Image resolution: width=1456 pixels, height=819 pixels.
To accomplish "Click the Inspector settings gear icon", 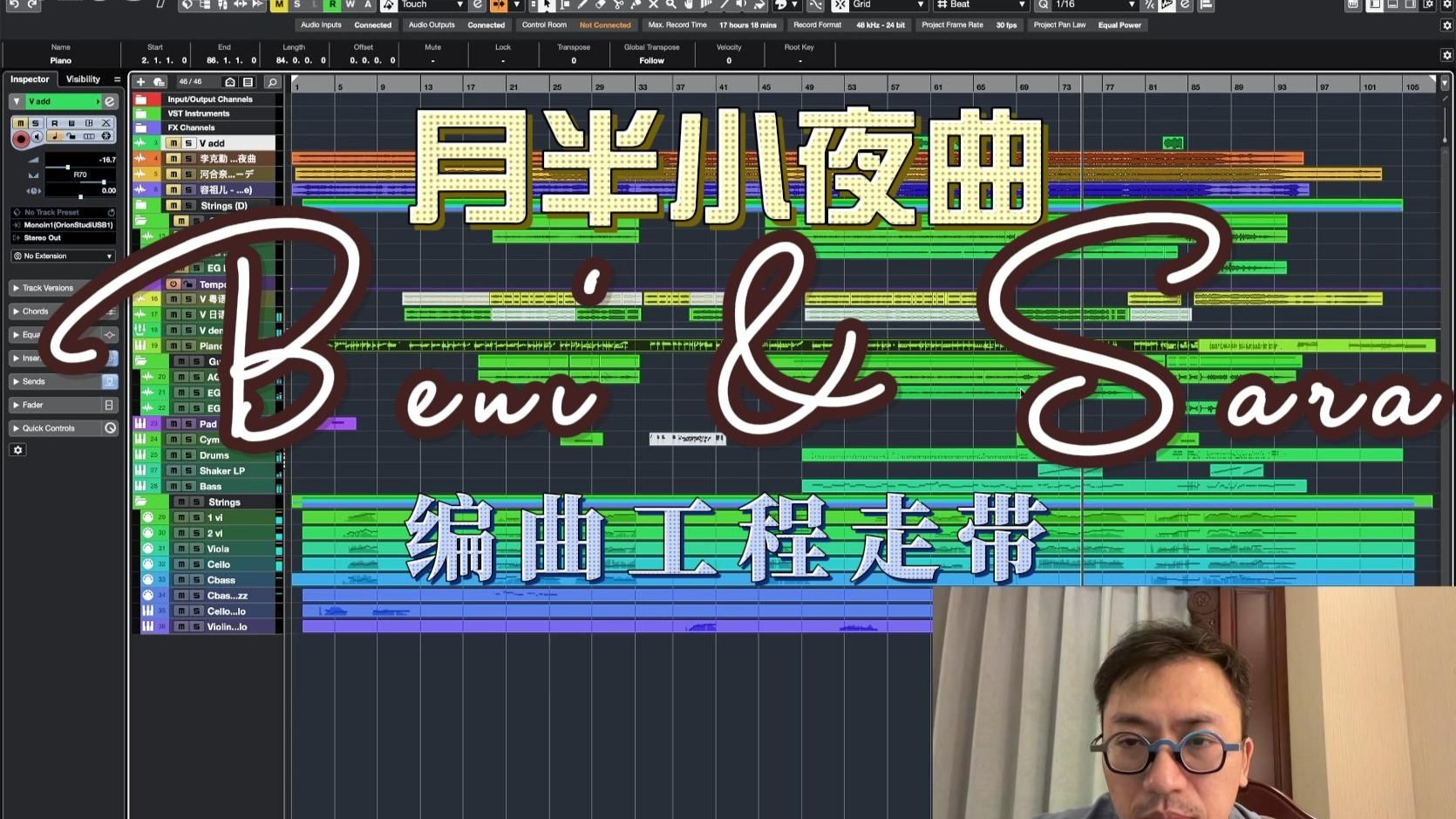I will [17, 449].
